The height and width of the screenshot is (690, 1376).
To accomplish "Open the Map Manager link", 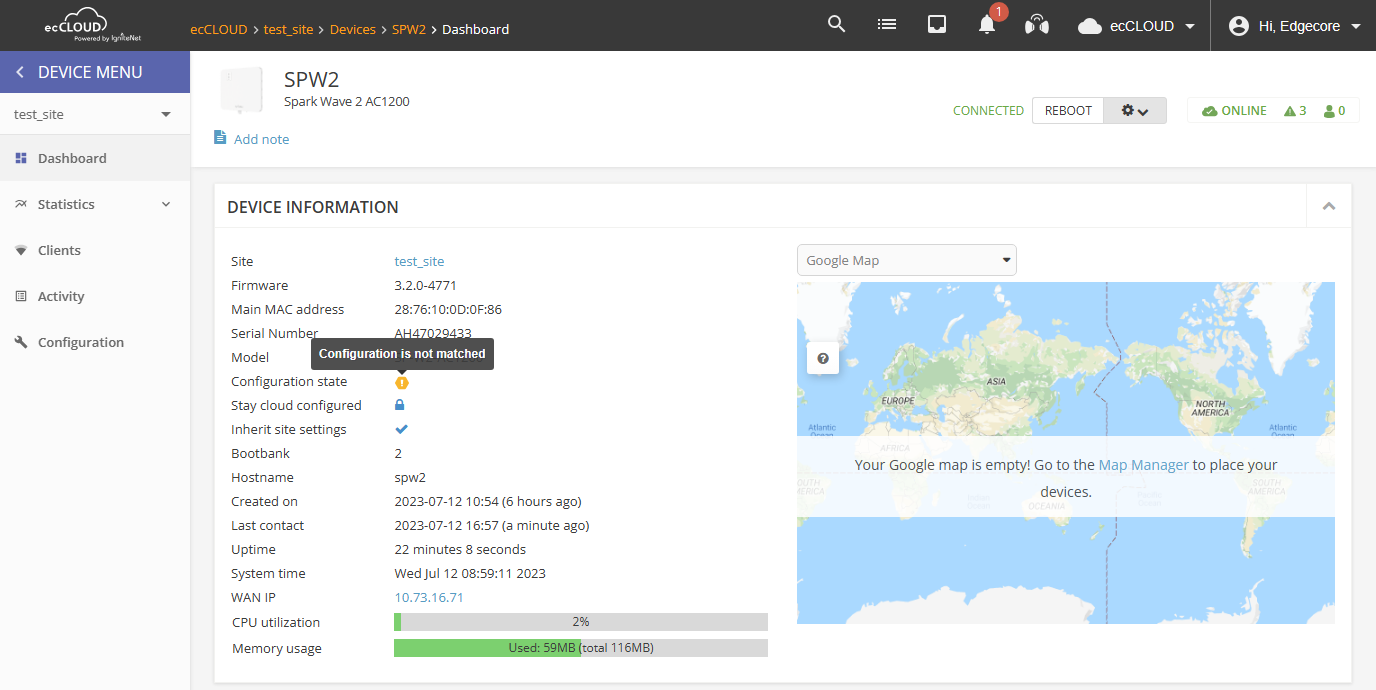I will tap(1143, 465).
